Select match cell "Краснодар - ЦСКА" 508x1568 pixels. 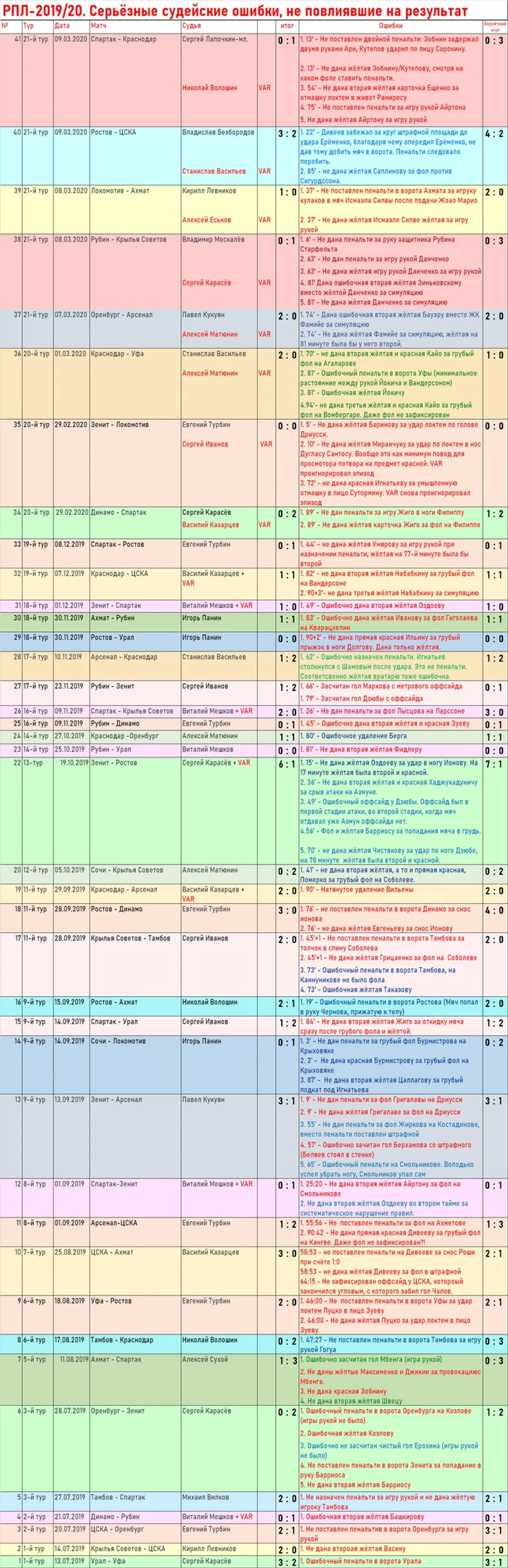click(x=119, y=573)
